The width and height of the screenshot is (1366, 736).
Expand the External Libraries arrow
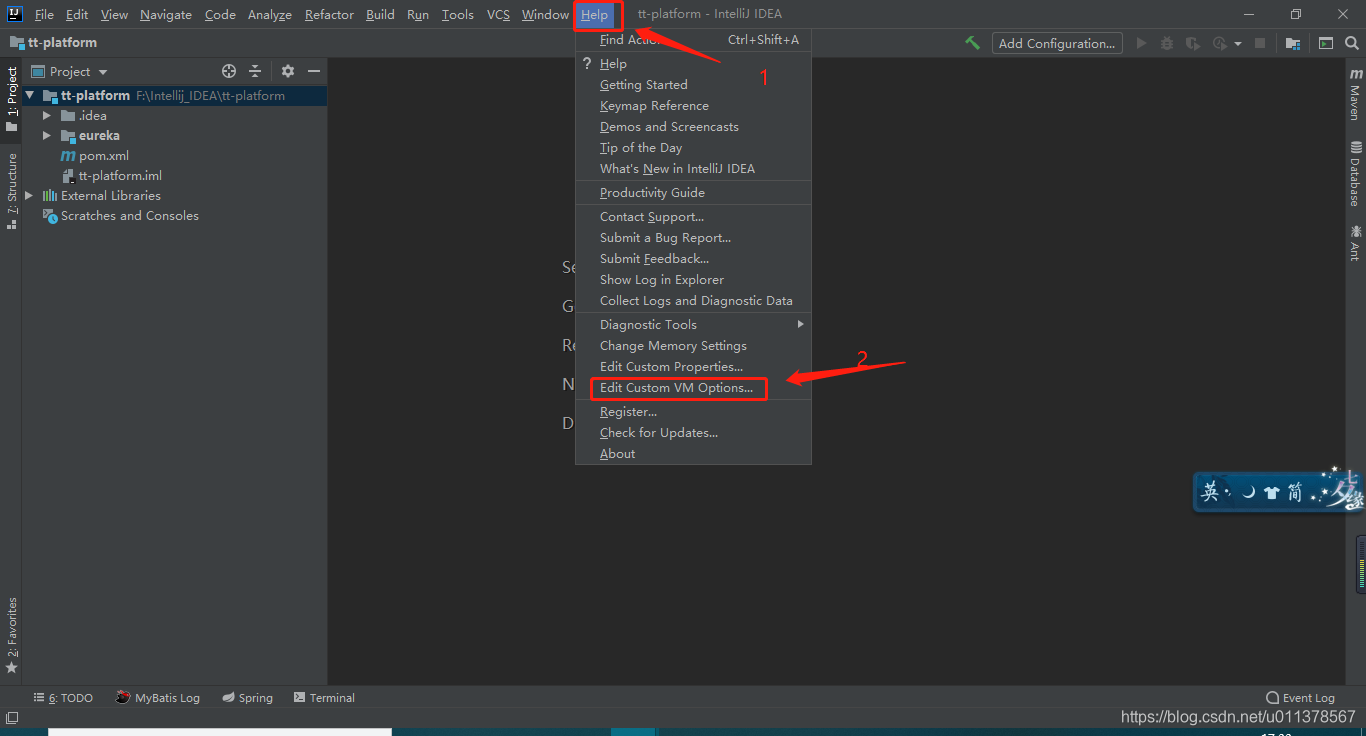tap(29, 196)
